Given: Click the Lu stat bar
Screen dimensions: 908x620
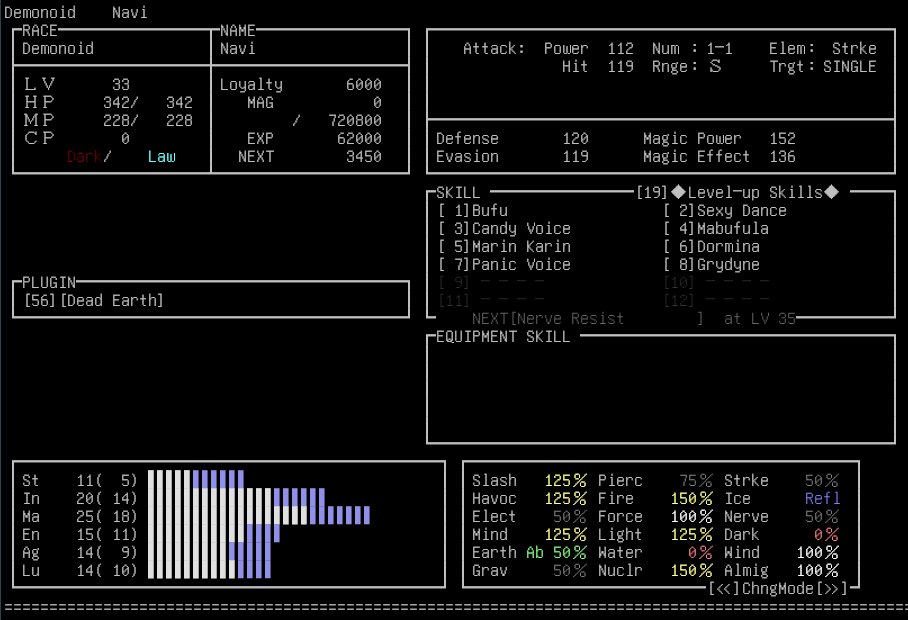Looking at the screenshot, I should [x=209, y=569].
